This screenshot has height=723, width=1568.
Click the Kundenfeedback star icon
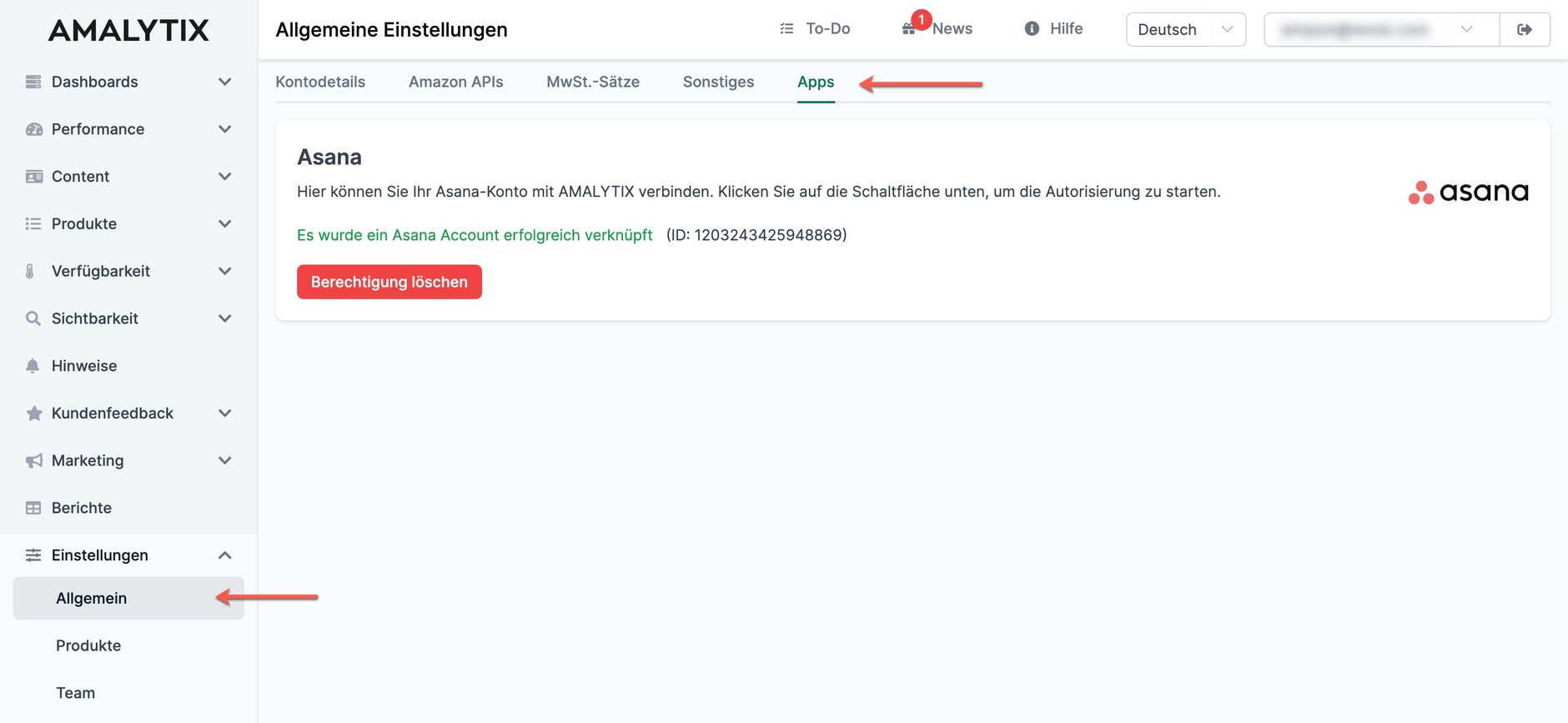33,414
